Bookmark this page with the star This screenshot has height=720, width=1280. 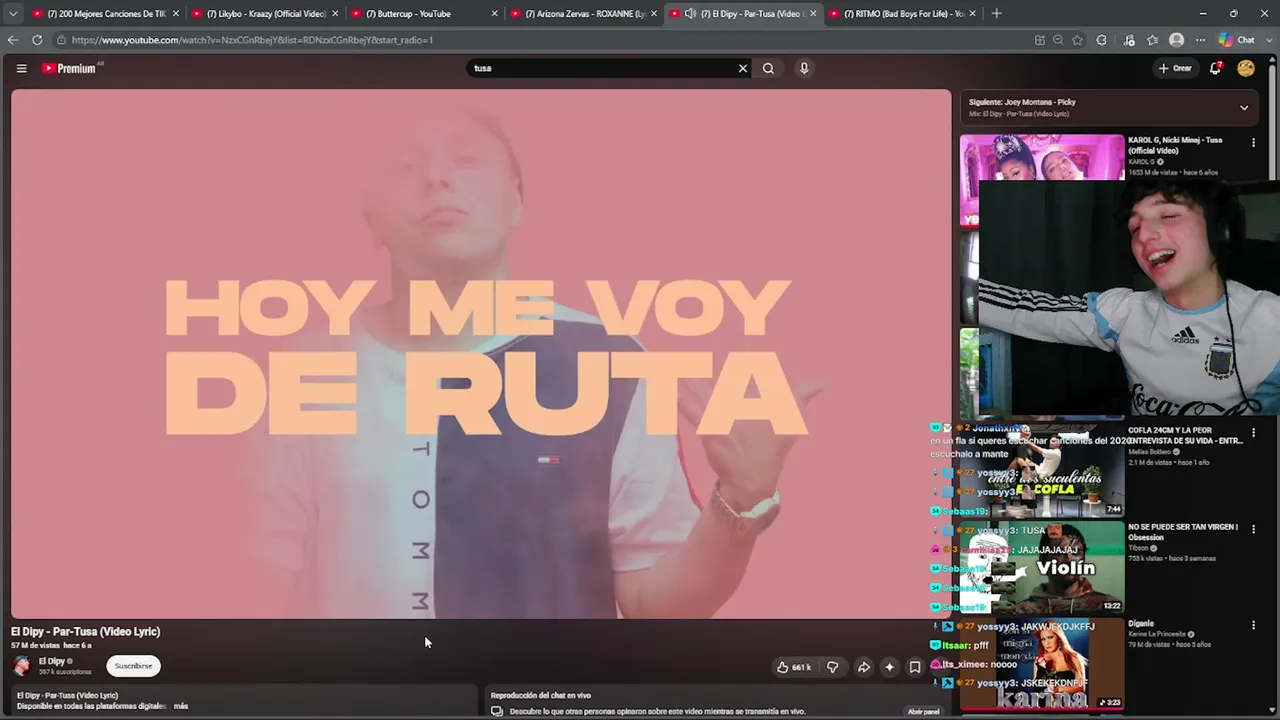tap(1077, 40)
